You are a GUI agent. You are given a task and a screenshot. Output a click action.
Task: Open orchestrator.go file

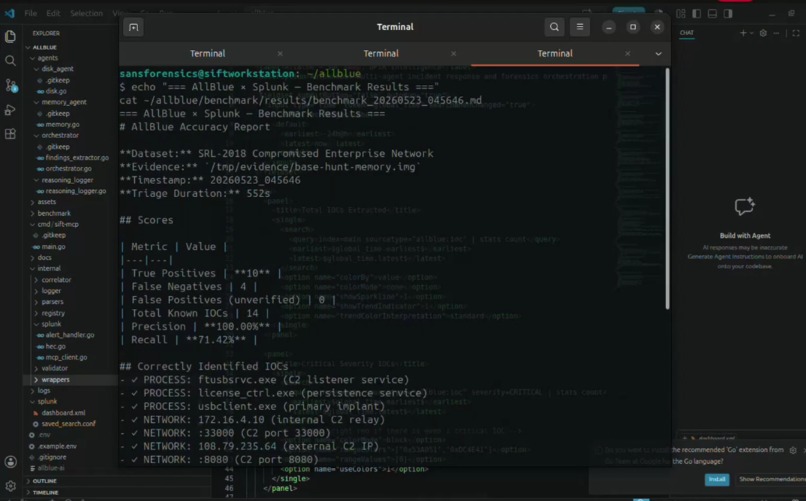[69, 169]
